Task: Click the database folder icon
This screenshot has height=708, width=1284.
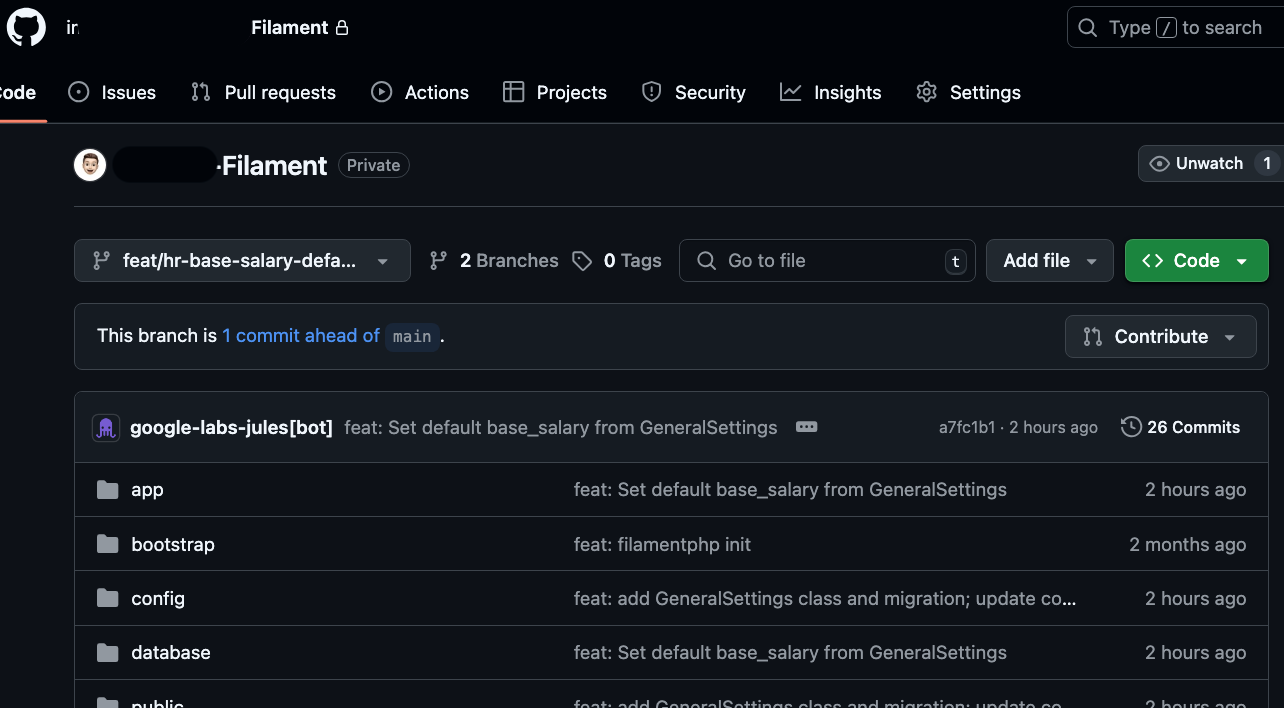Action: 107,652
